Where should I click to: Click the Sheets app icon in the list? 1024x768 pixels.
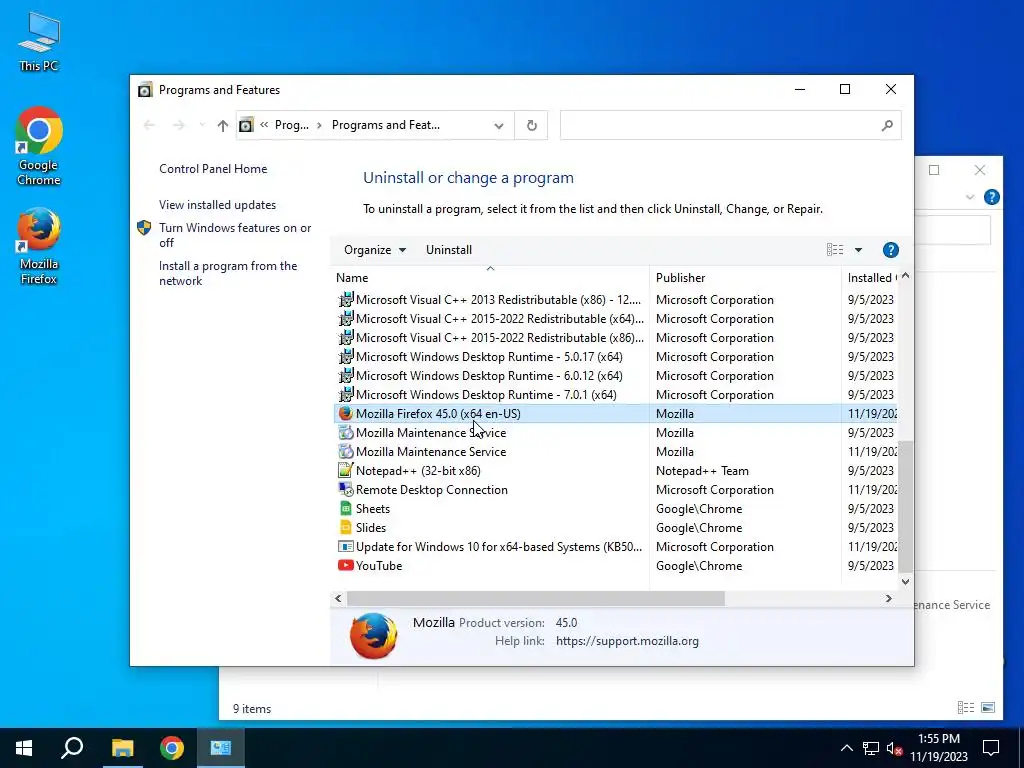345,508
